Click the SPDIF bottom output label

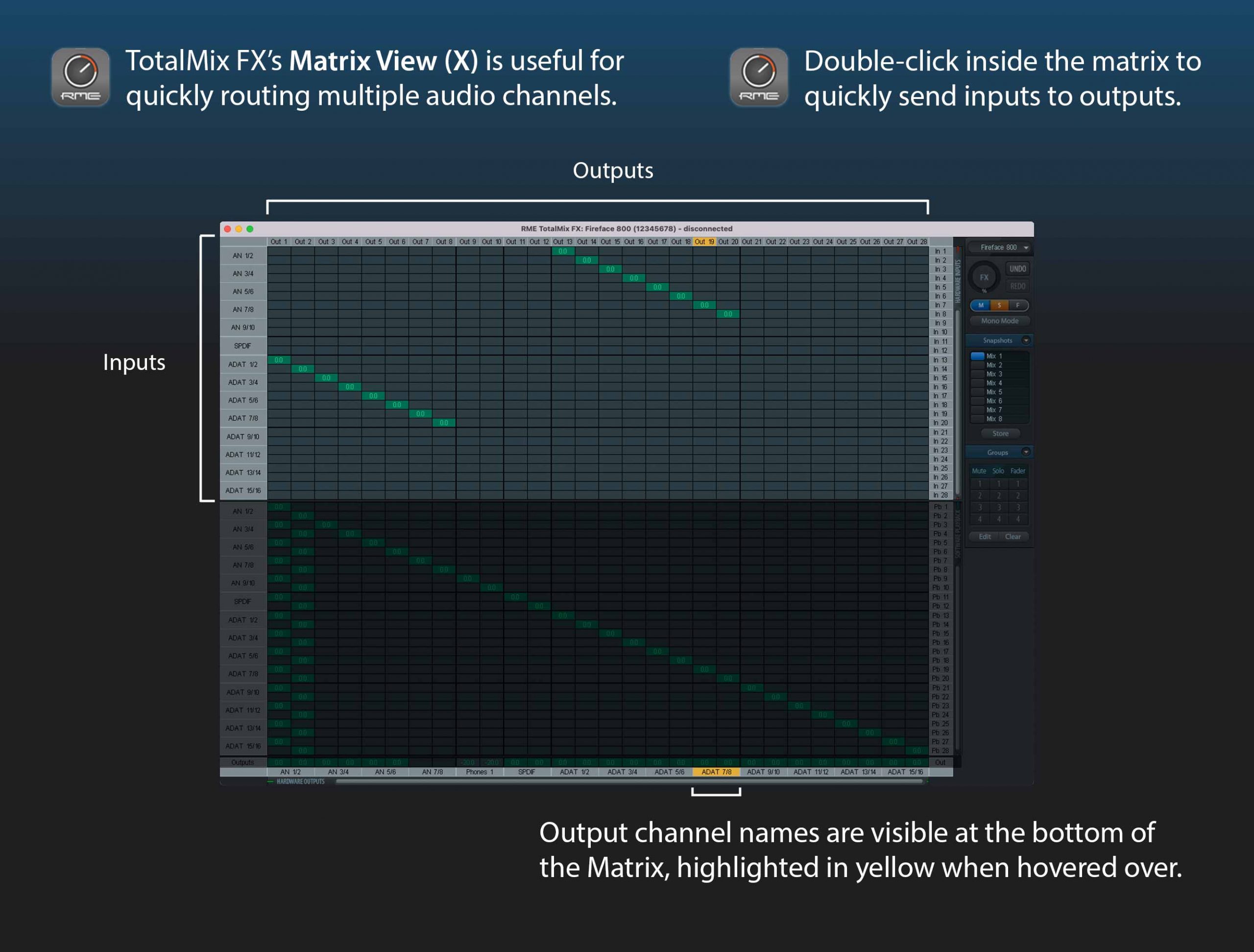(x=527, y=772)
